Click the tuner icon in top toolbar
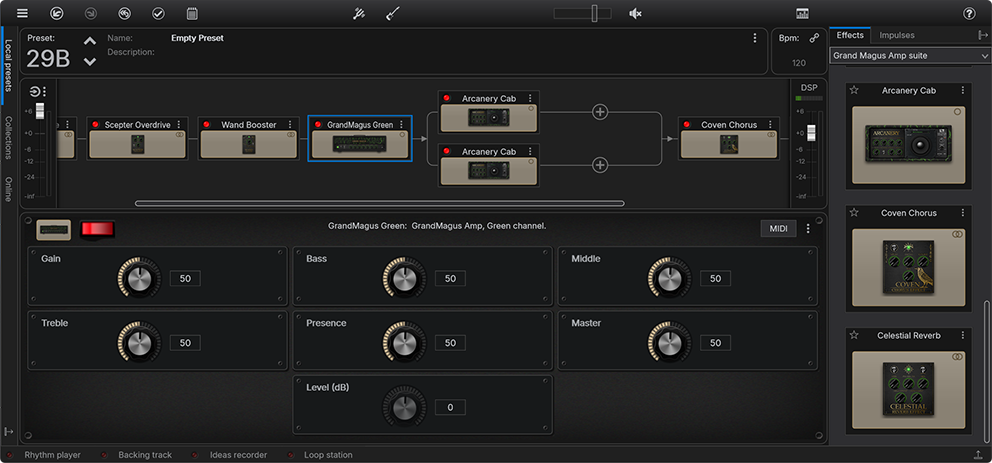The image size is (992, 463). click(x=359, y=13)
